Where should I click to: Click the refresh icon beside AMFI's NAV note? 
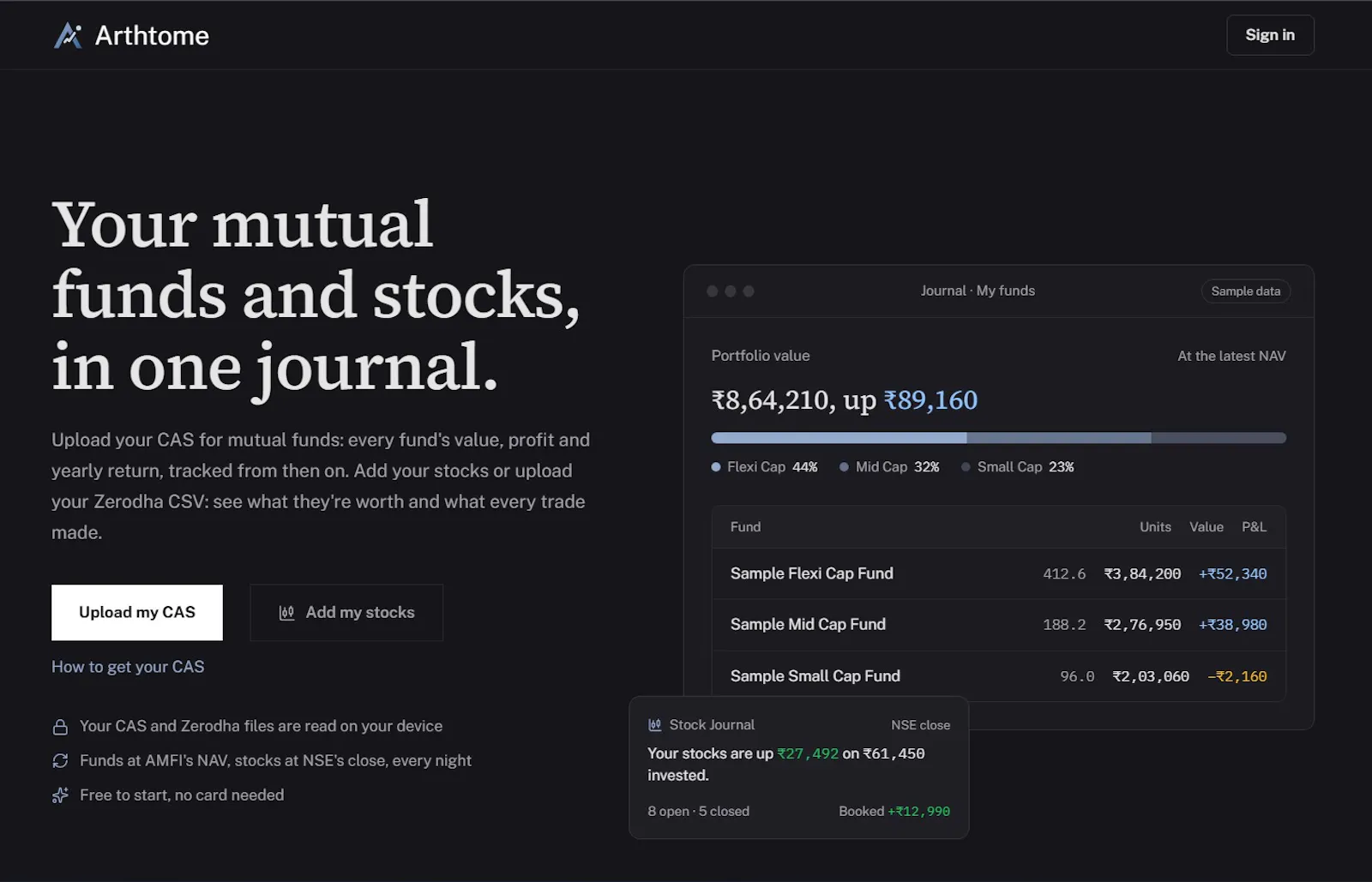[x=60, y=760]
